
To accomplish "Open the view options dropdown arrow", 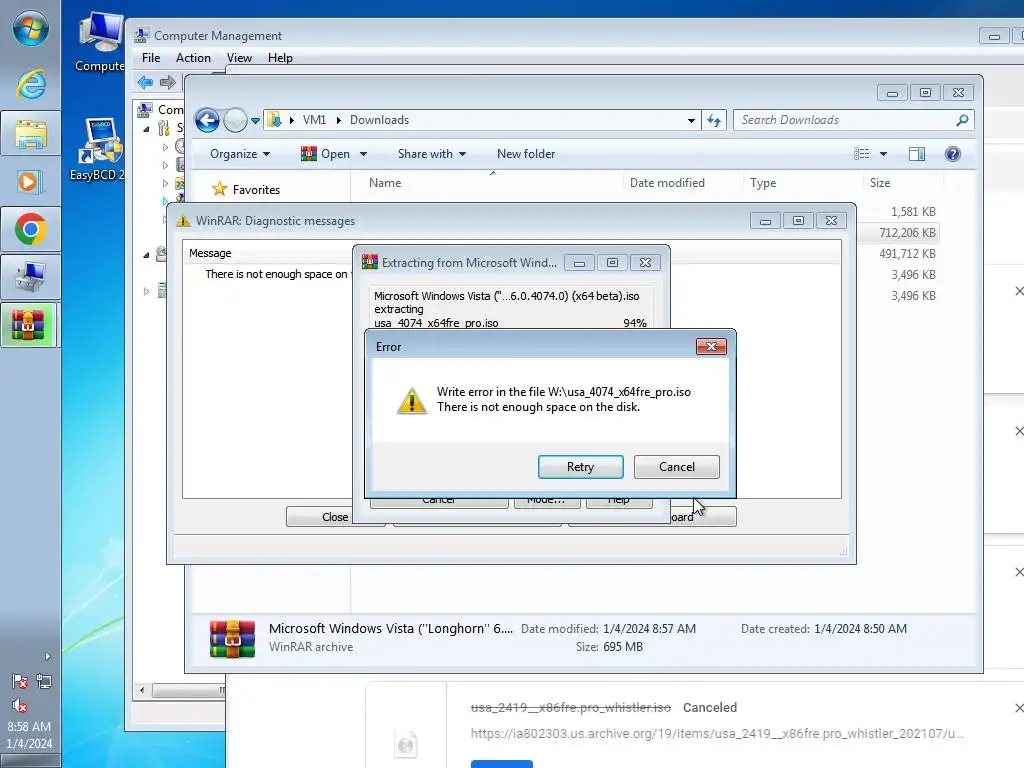I will tap(883, 154).
